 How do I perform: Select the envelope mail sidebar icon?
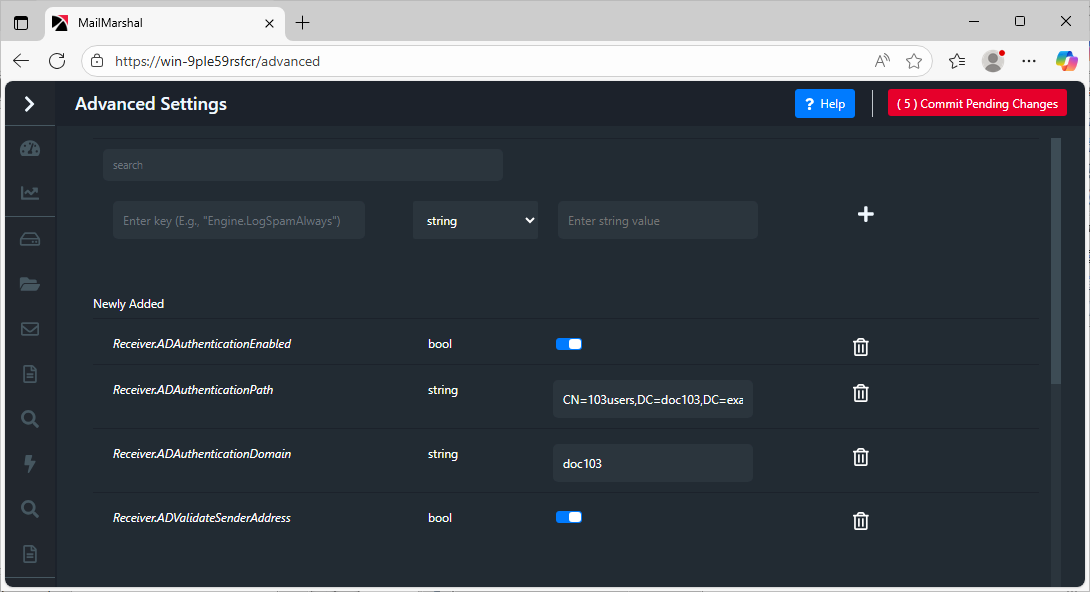[x=30, y=329]
